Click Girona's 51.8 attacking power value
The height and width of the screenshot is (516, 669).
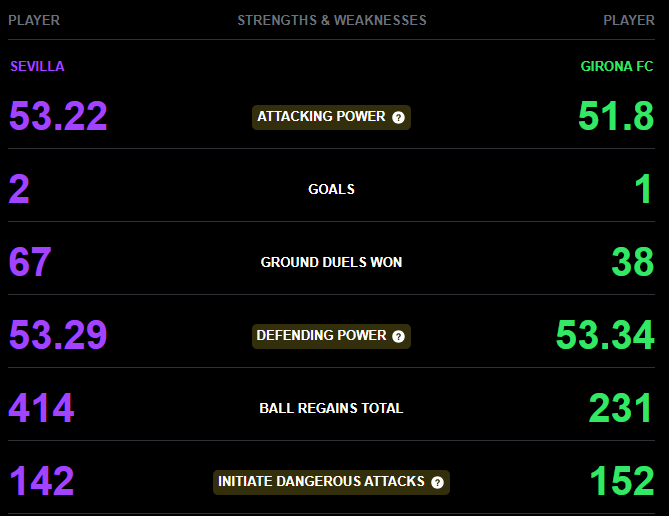coord(616,116)
